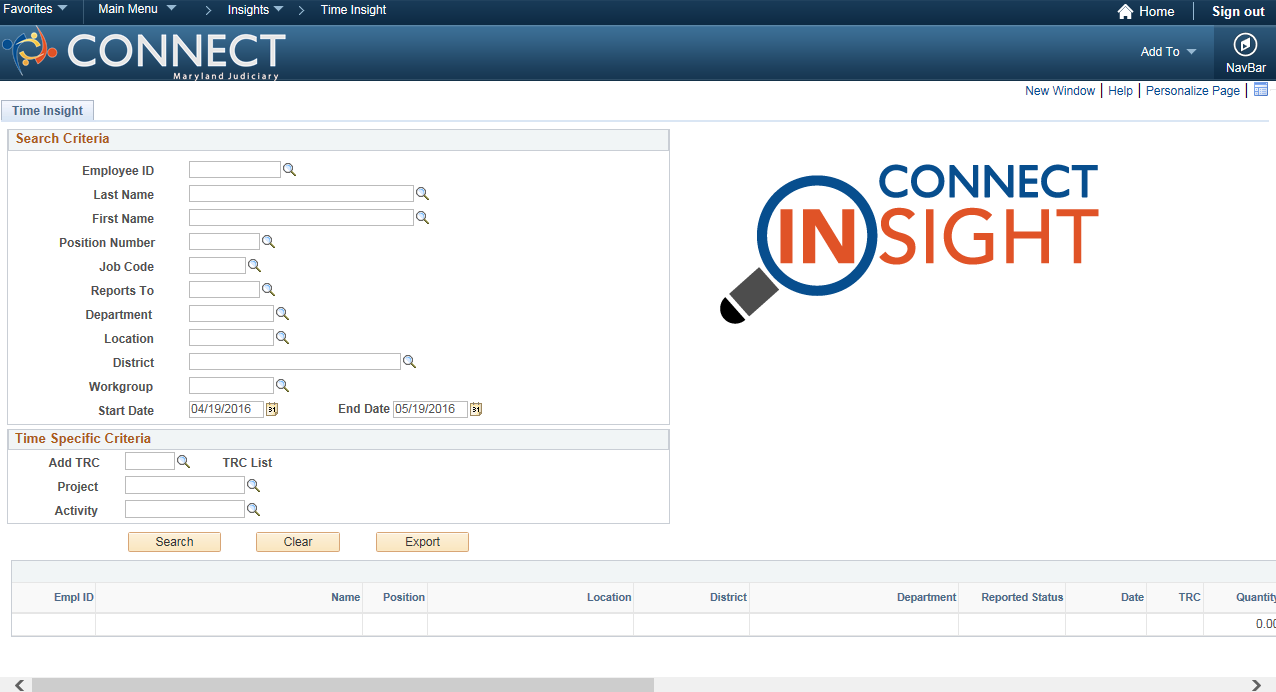This screenshot has width=1276, height=692.
Task: Click into the Reports To field
Action: [224, 290]
